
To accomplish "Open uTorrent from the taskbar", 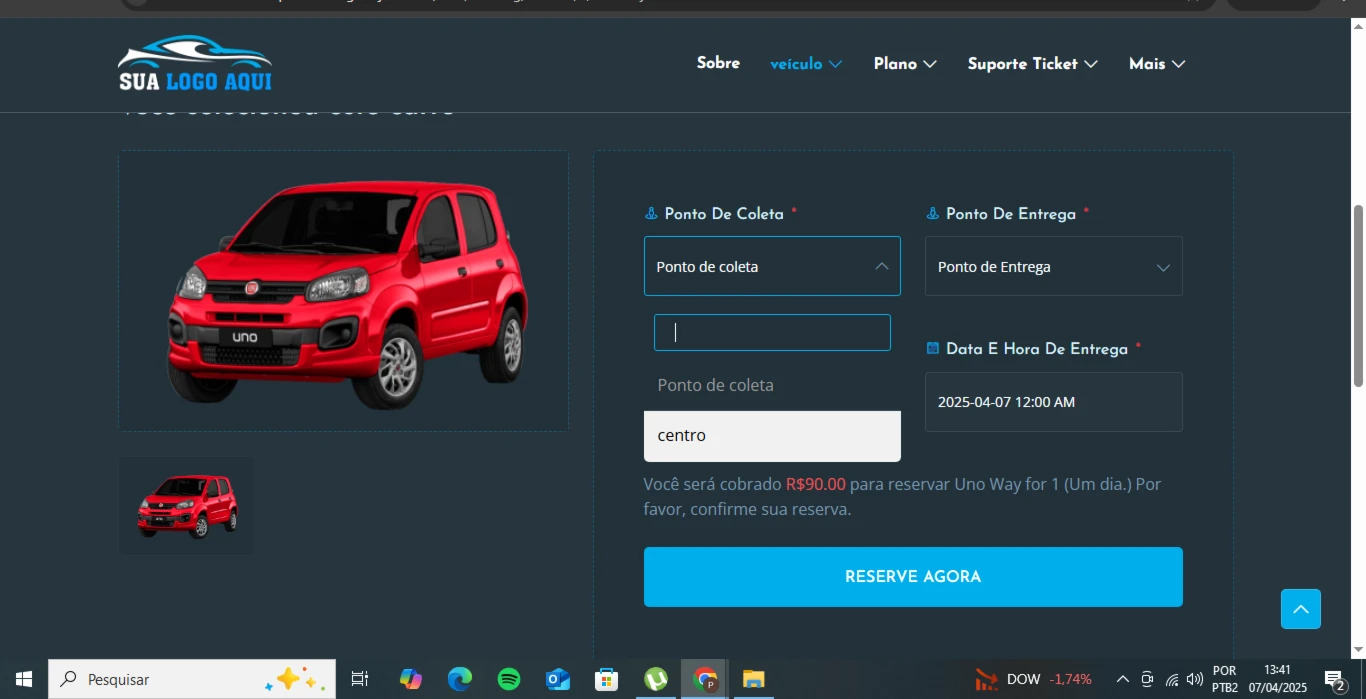I will tap(656, 679).
